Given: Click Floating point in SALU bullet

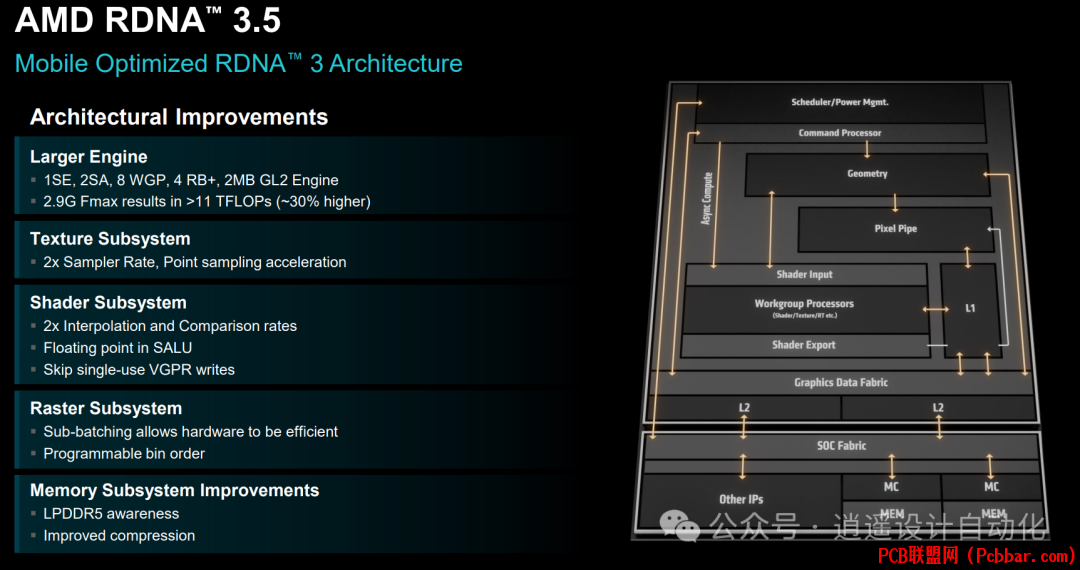Looking at the screenshot, I should (118, 348).
